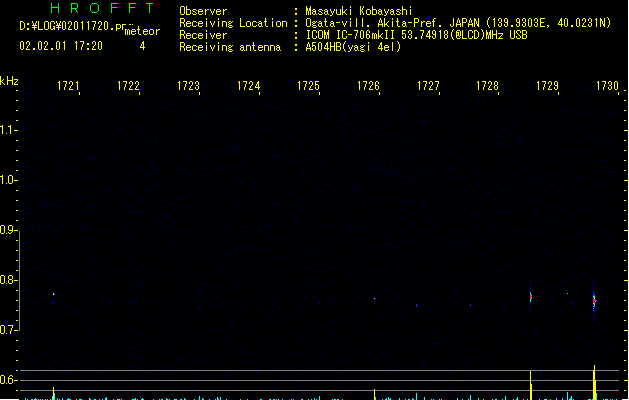
Task: Click the yellow power spike before 1729
Action: click(531, 385)
